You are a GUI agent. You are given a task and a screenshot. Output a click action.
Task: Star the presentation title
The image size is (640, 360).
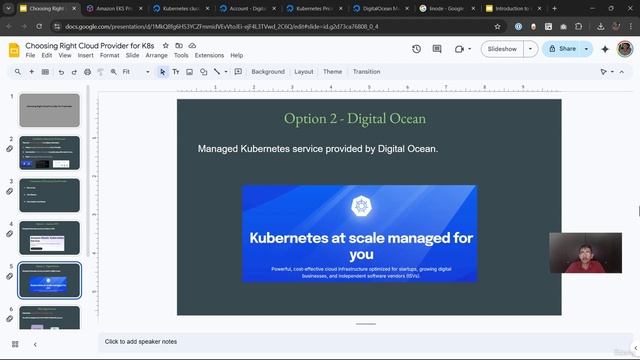tap(165, 45)
